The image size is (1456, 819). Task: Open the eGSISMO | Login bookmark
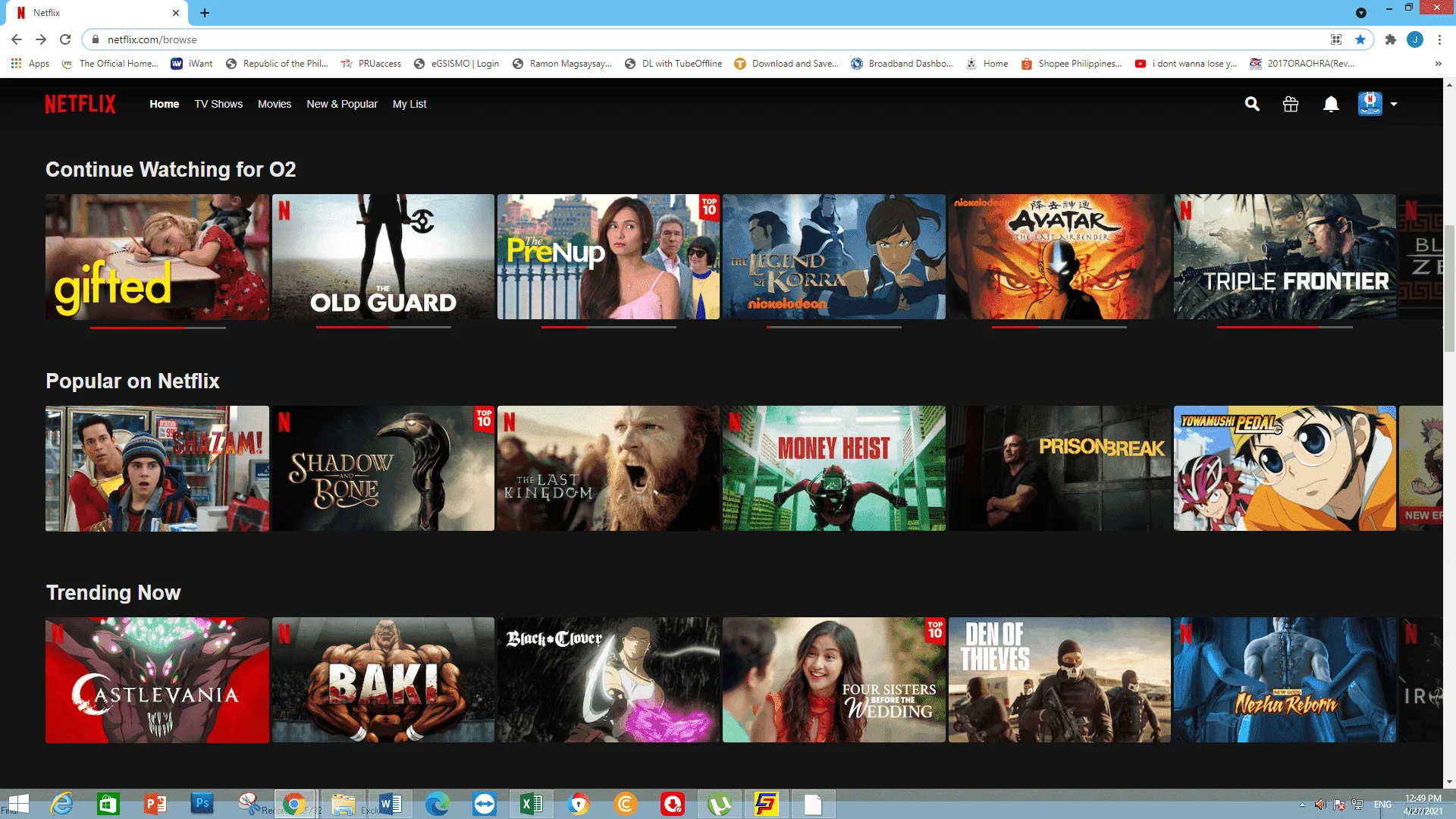(x=457, y=64)
